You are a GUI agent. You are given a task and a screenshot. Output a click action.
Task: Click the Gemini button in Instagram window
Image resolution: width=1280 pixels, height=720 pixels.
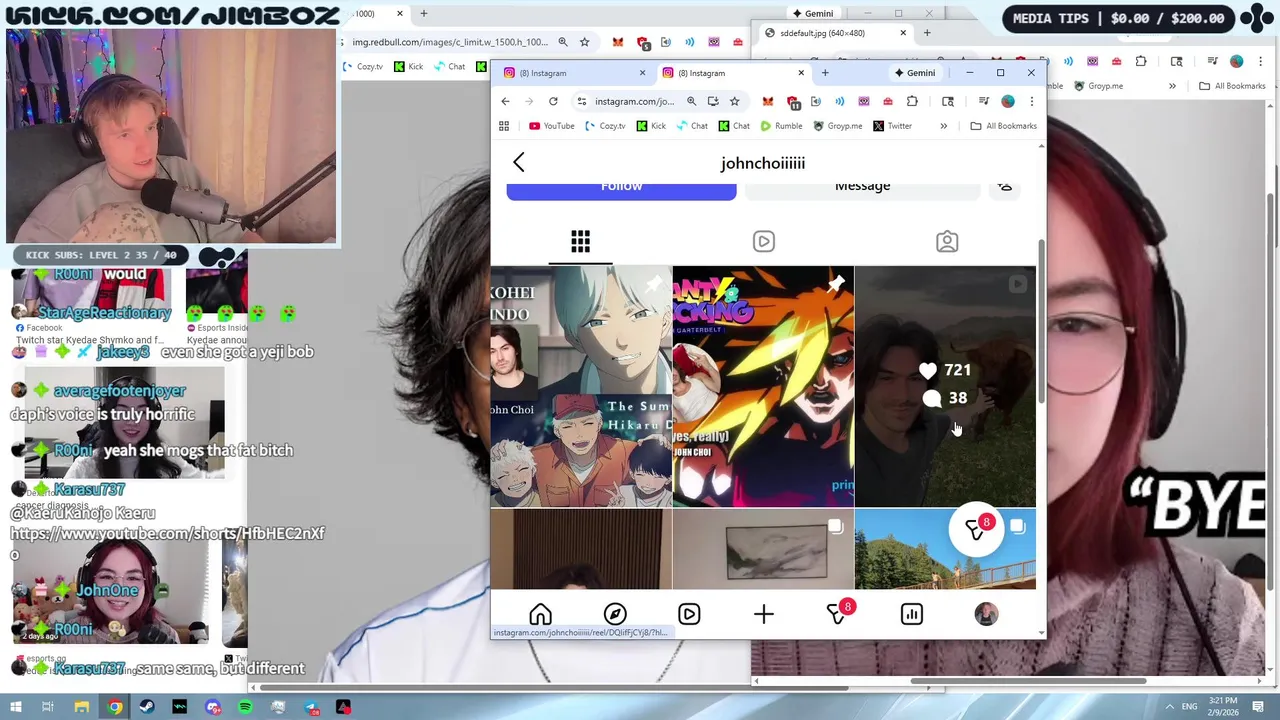[x=915, y=73]
